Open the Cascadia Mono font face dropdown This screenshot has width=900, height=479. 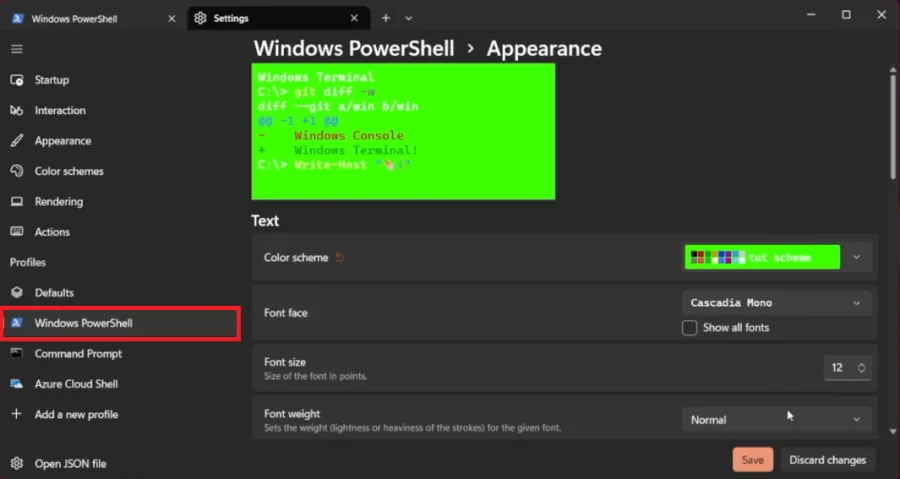[777, 303]
